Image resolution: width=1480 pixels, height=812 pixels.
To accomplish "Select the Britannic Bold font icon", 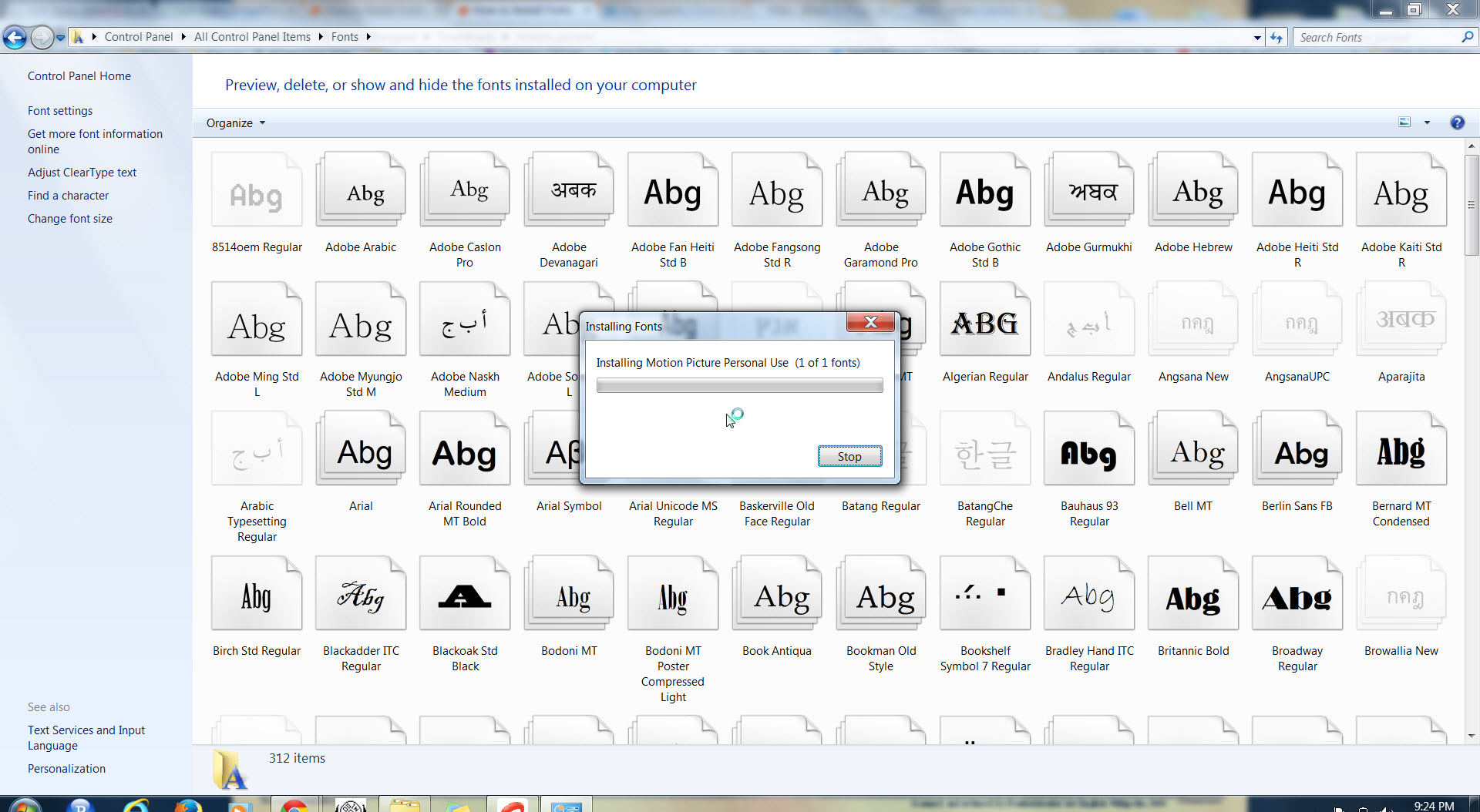I will click(x=1192, y=596).
